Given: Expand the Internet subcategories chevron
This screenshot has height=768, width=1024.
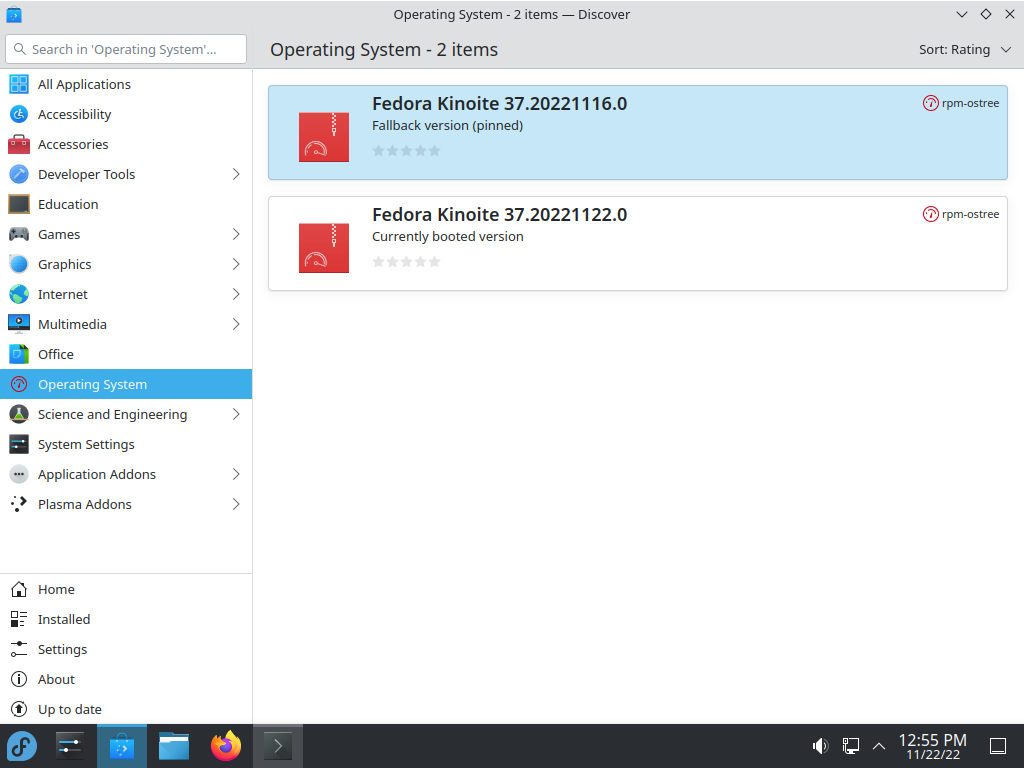Looking at the screenshot, I should (236, 295).
